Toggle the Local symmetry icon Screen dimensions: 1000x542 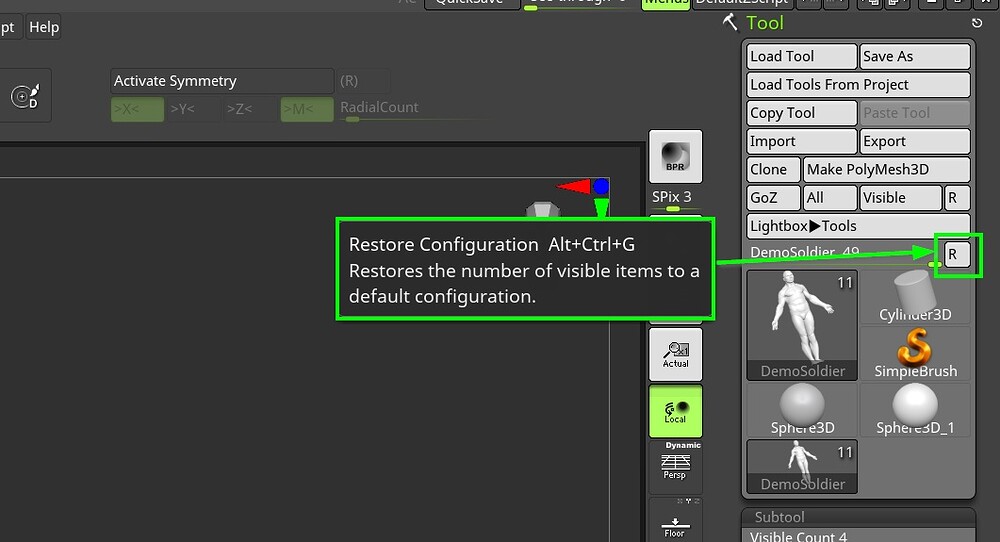(675, 411)
